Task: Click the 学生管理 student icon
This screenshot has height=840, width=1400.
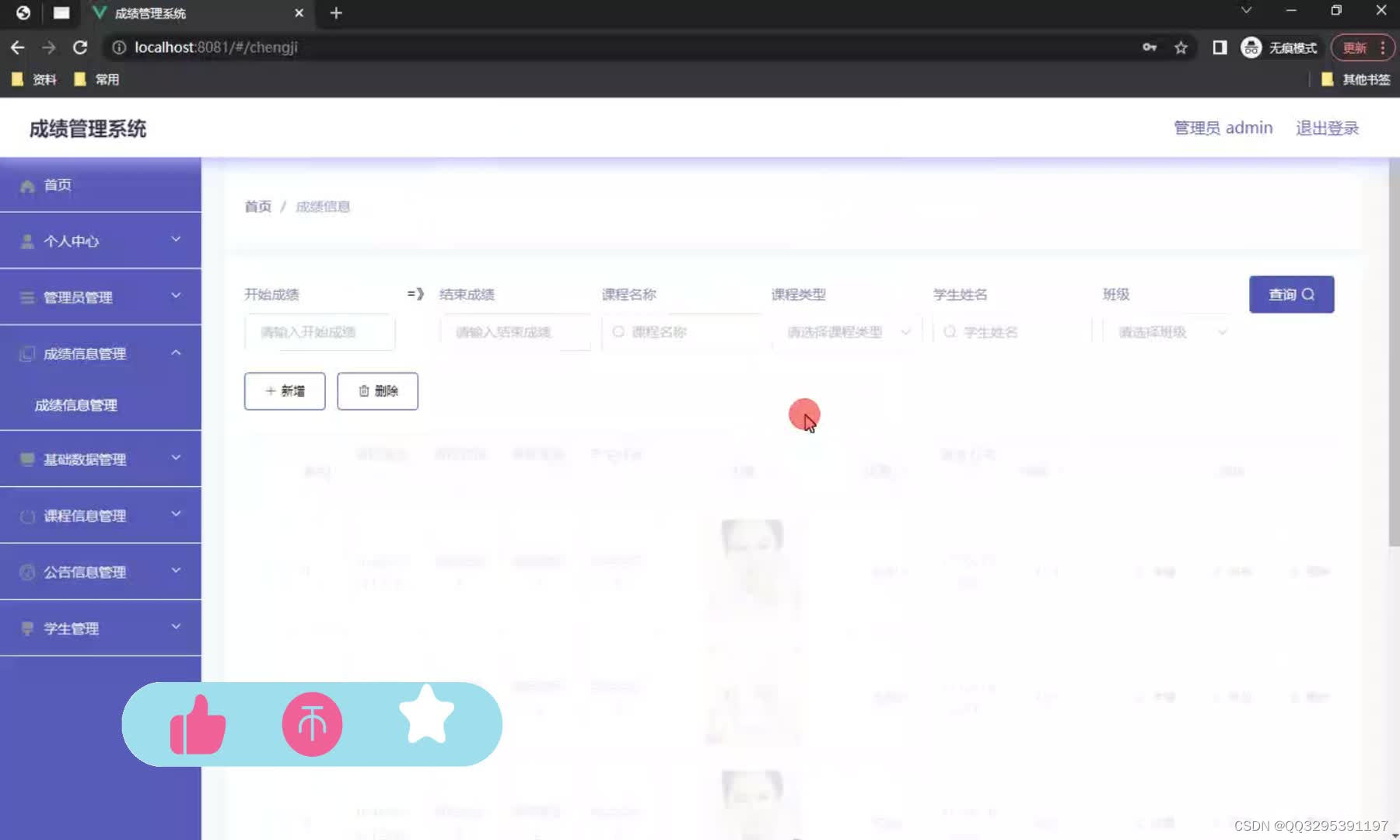Action: [26, 628]
